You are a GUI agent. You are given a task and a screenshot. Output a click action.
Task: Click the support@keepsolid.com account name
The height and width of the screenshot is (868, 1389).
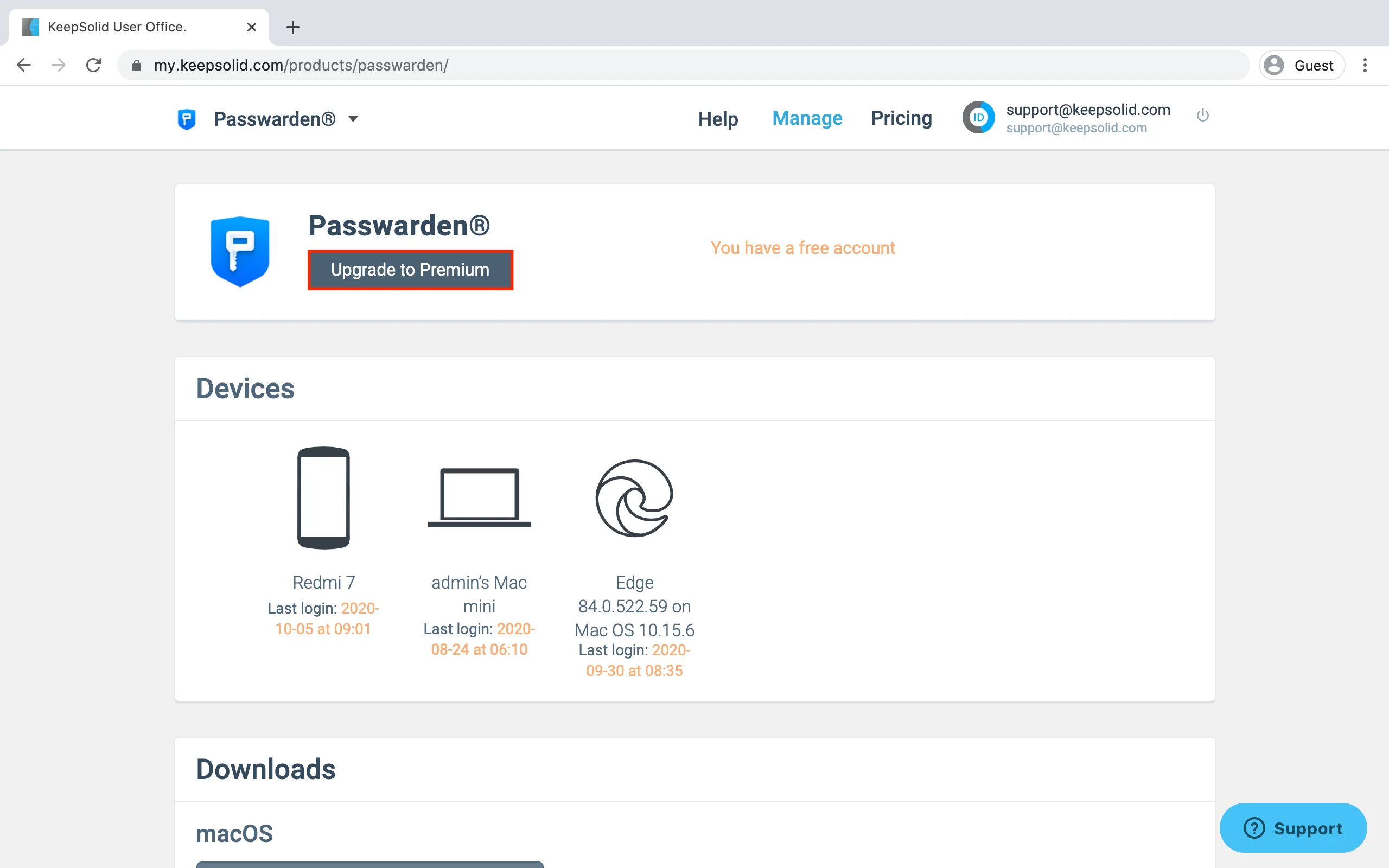[1088, 110]
